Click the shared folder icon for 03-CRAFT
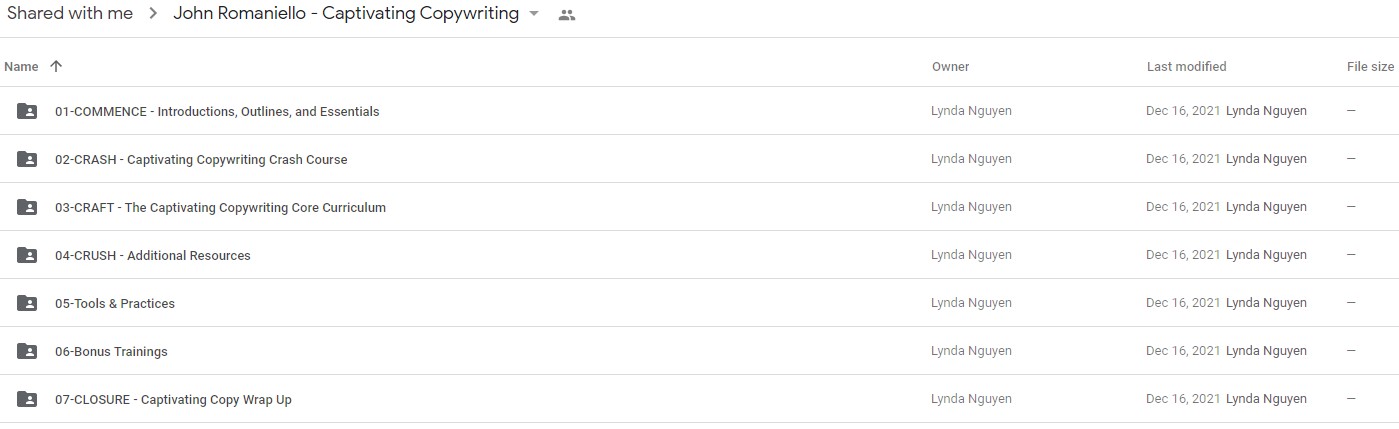This screenshot has width=1399, height=429. (x=27, y=207)
